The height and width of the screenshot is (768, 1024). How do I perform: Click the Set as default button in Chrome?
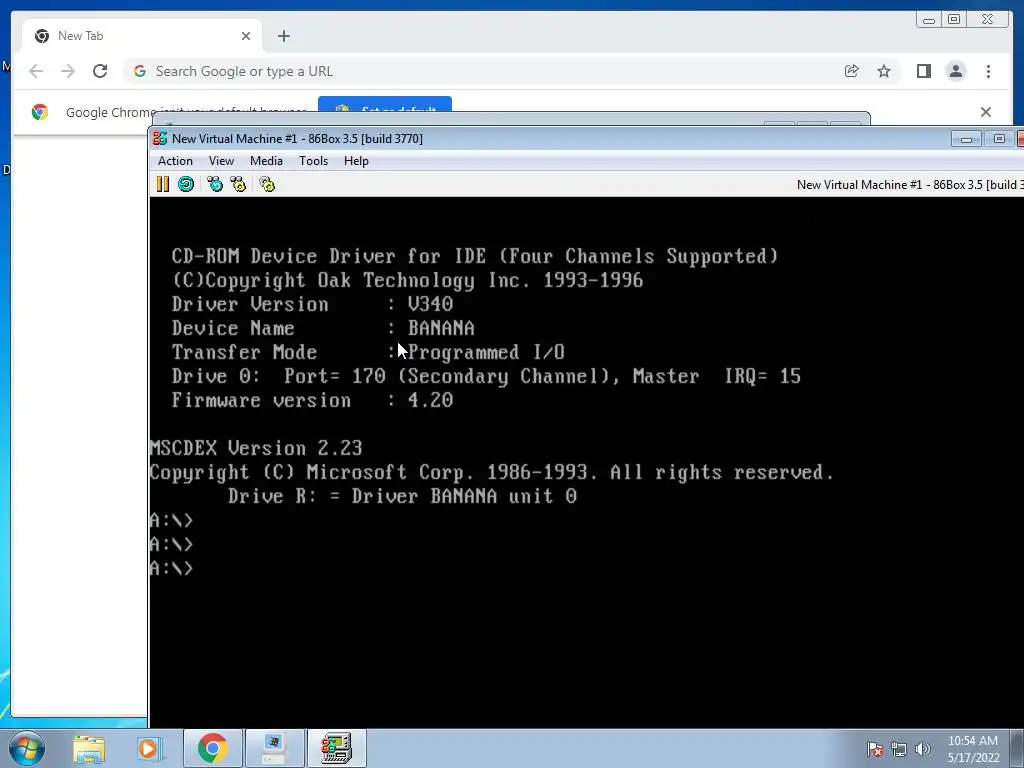(385, 104)
